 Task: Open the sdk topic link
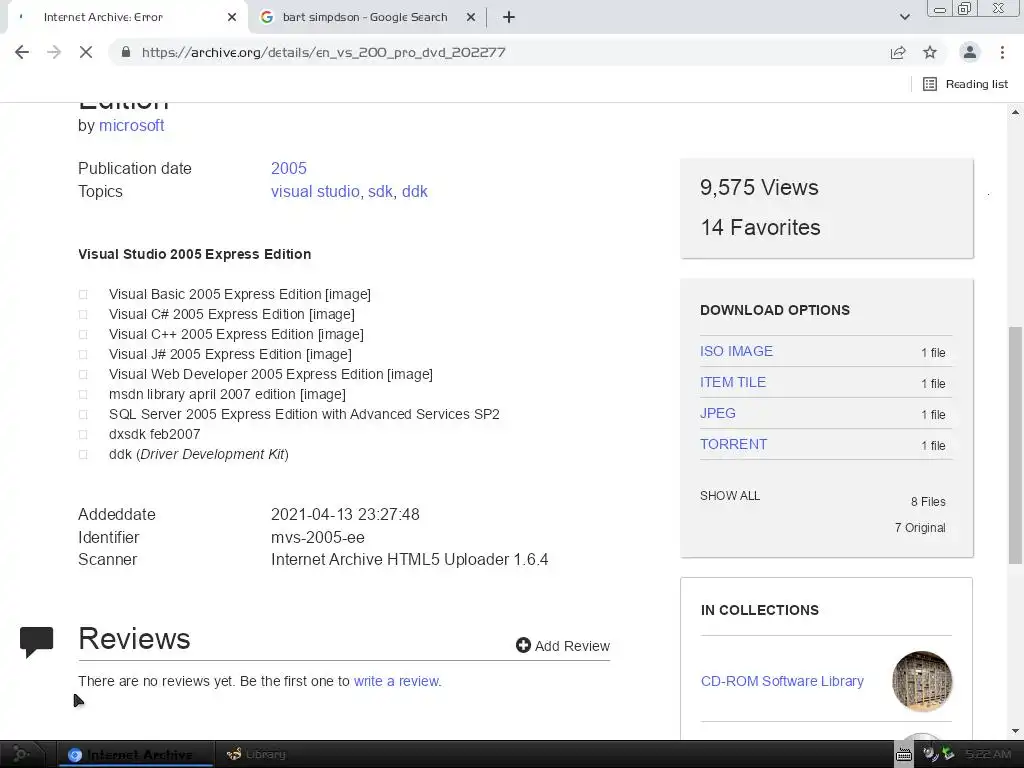380,191
